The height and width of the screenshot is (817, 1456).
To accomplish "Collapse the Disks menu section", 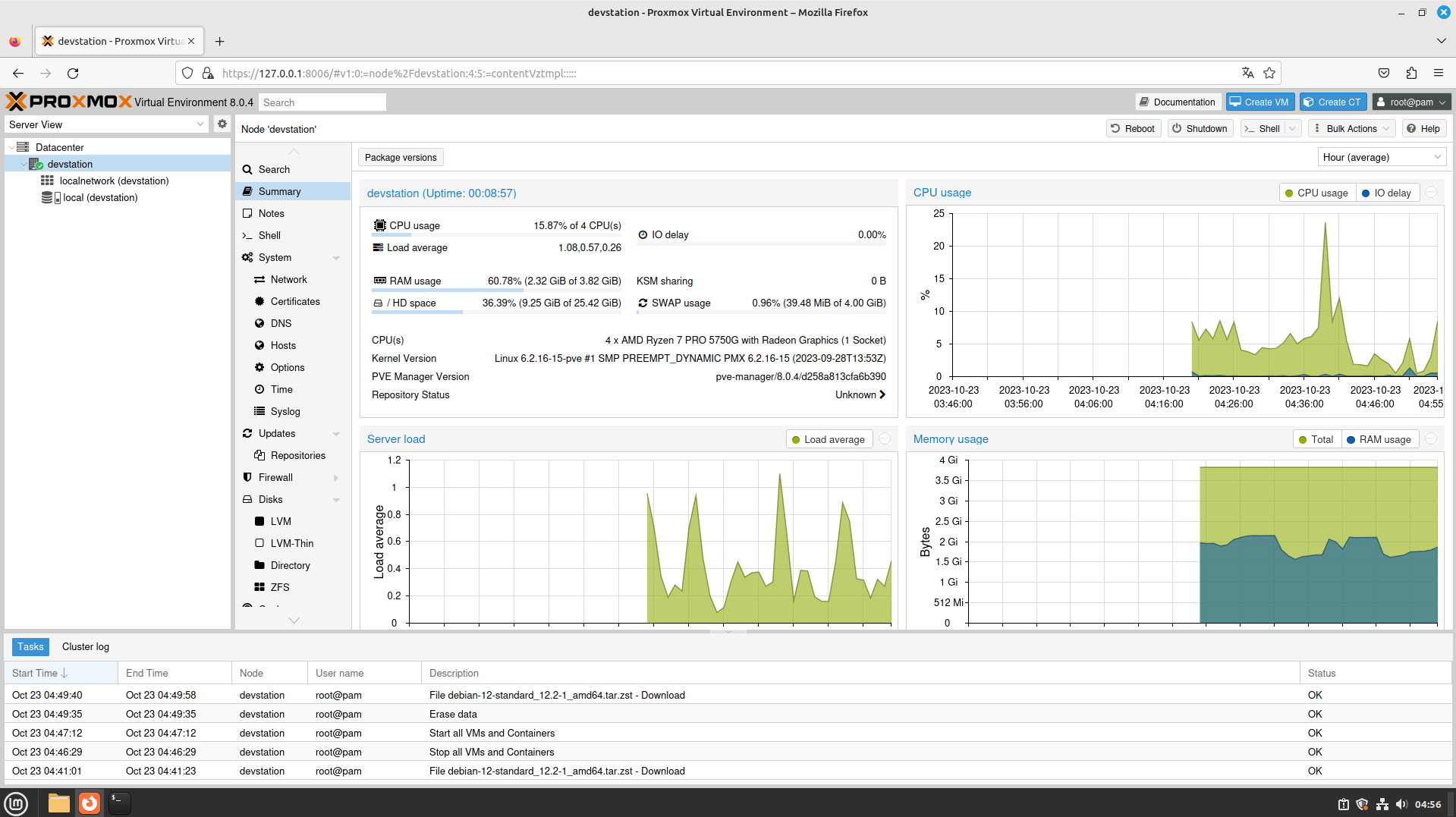I will pyautogui.click(x=336, y=500).
